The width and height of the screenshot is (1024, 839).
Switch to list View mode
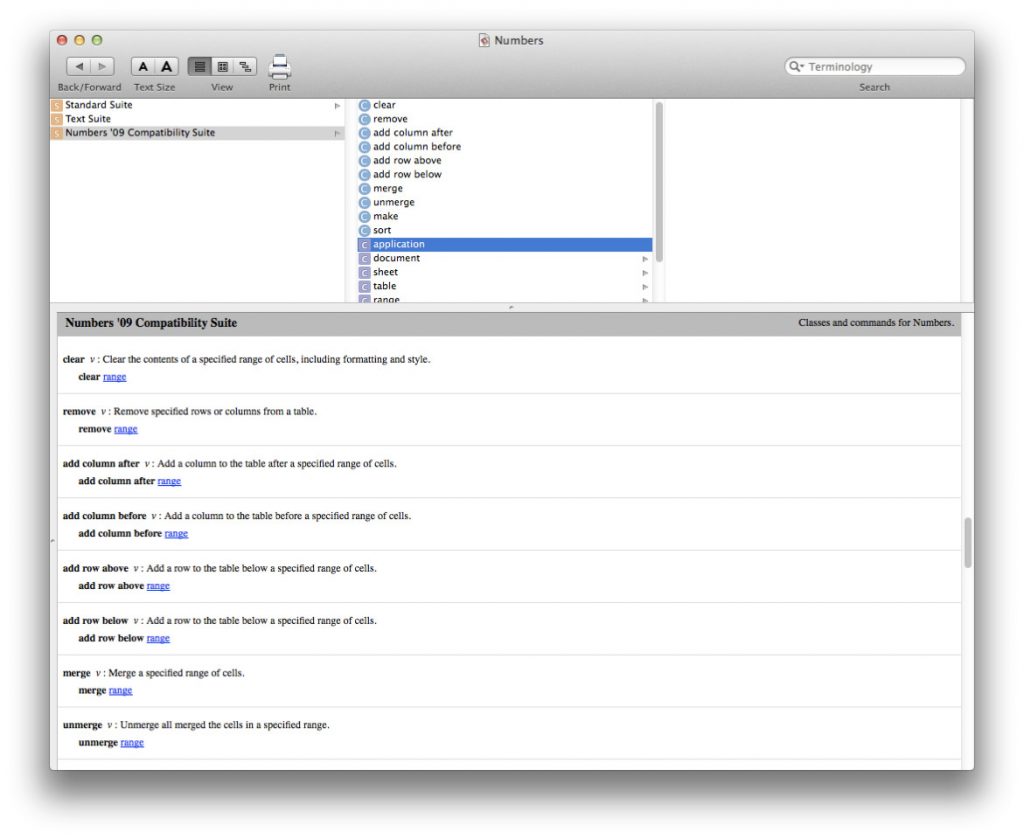point(199,65)
